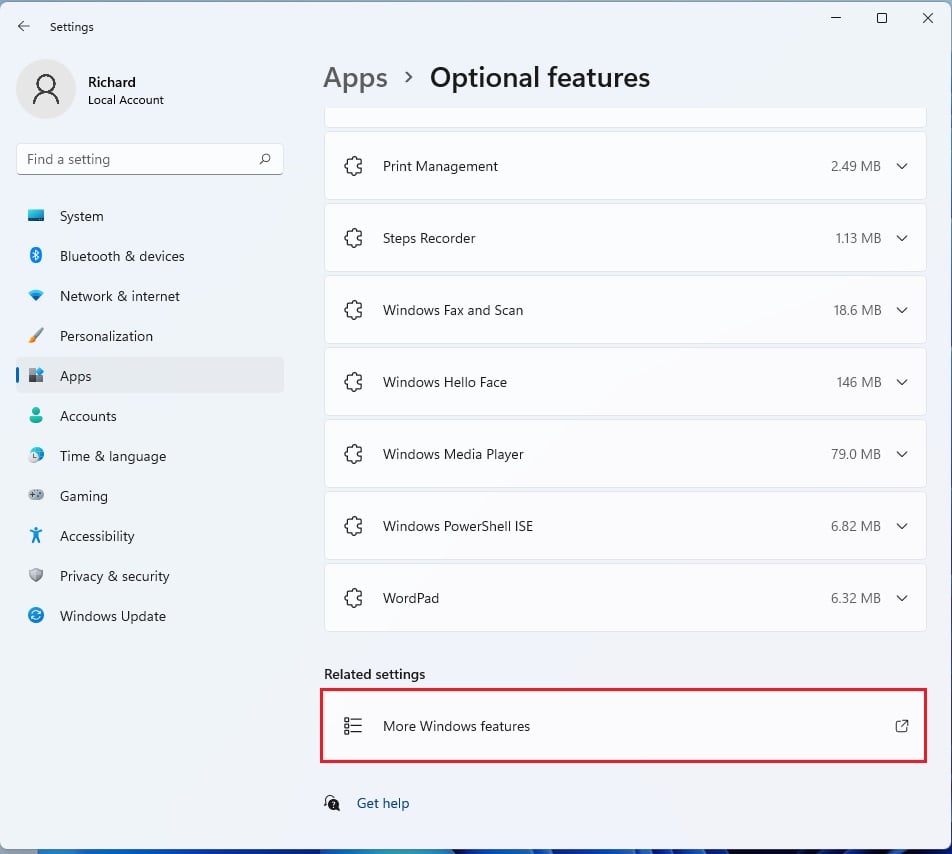Expand the Print Management chevron

click(902, 166)
